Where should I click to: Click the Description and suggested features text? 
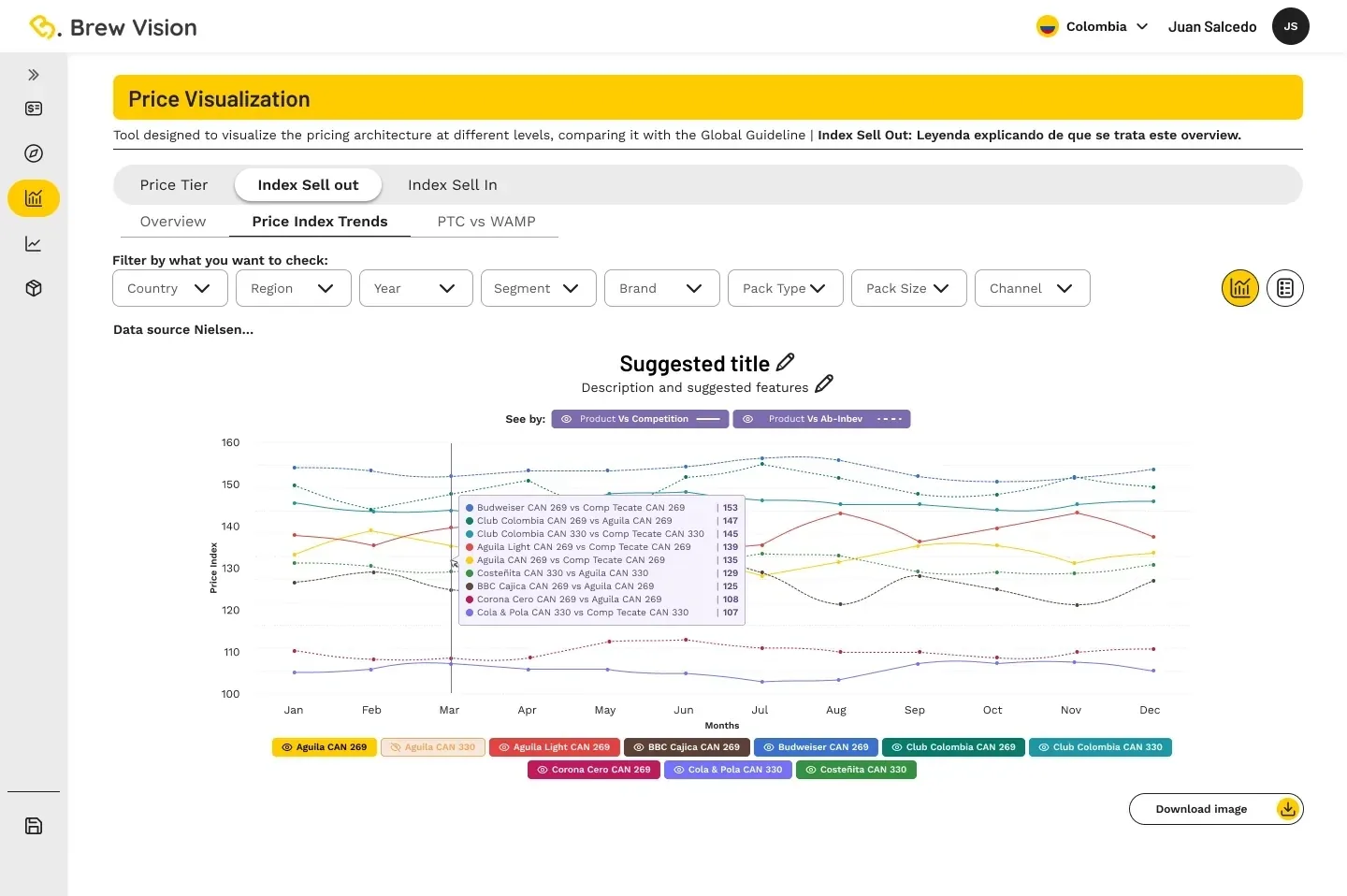point(695,387)
